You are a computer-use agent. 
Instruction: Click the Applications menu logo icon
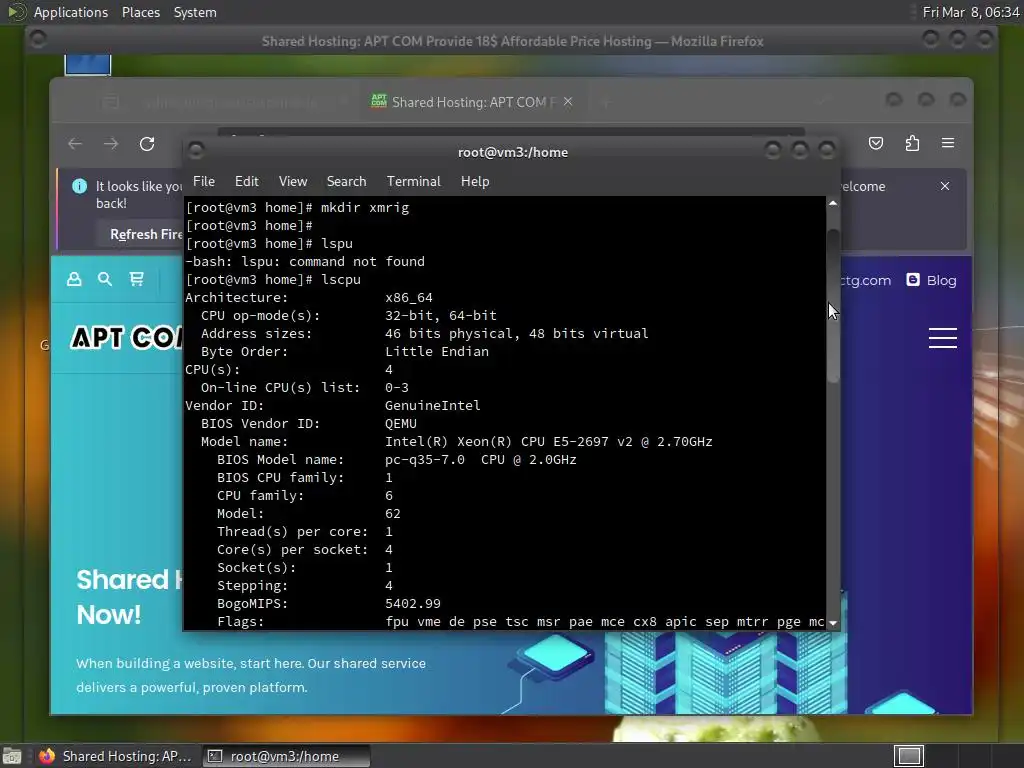click(16, 12)
